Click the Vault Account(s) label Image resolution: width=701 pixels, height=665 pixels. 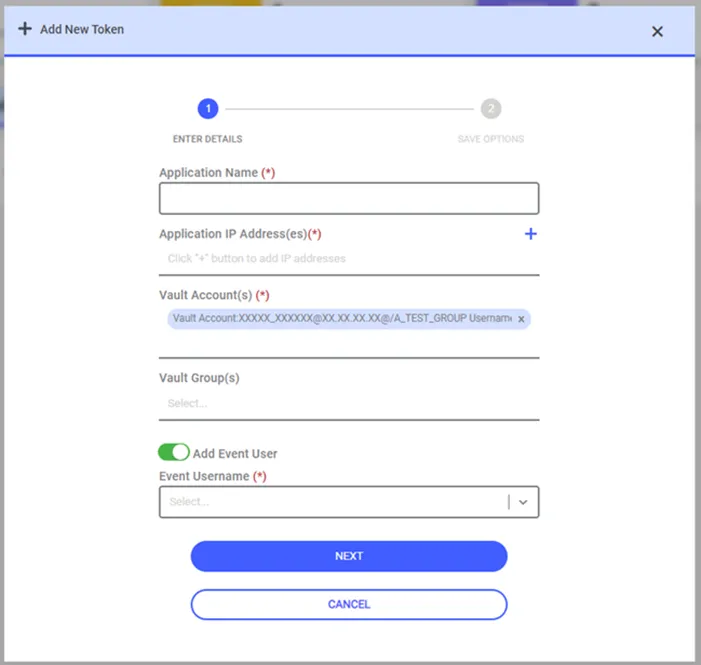click(214, 295)
